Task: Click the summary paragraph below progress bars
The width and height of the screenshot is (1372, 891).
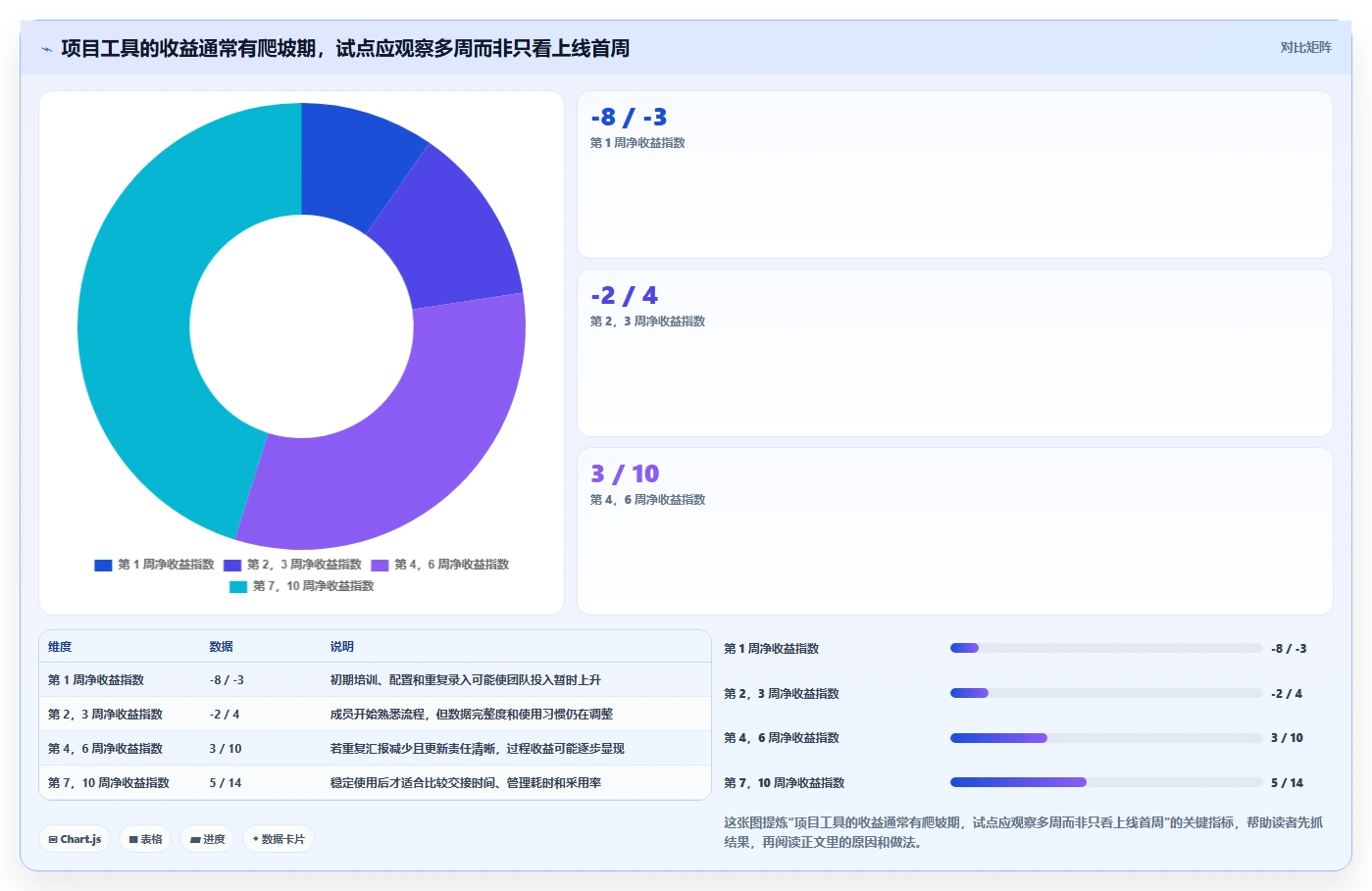Action: pos(1023,832)
